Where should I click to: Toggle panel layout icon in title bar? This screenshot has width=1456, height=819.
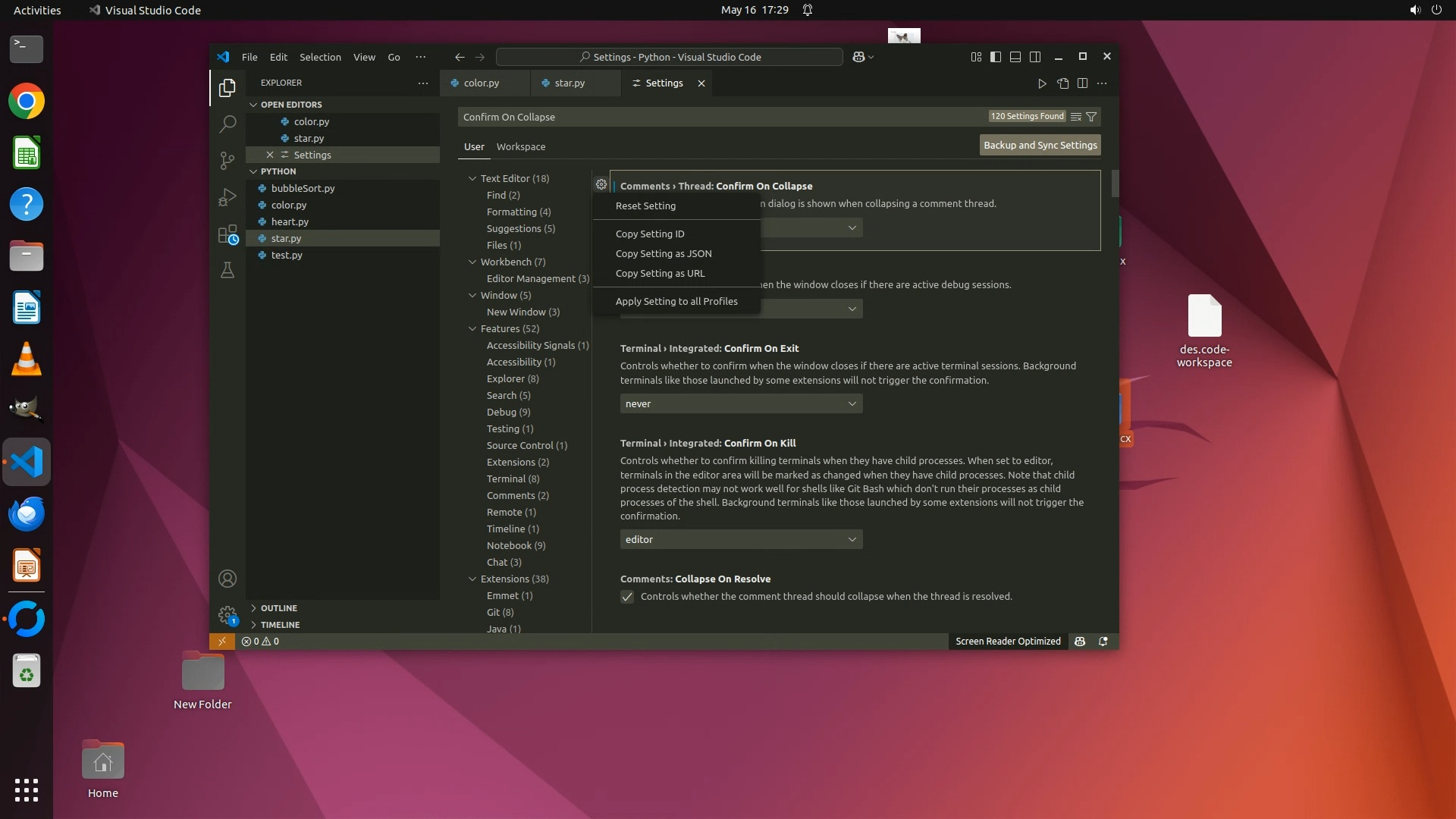point(1015,57)
